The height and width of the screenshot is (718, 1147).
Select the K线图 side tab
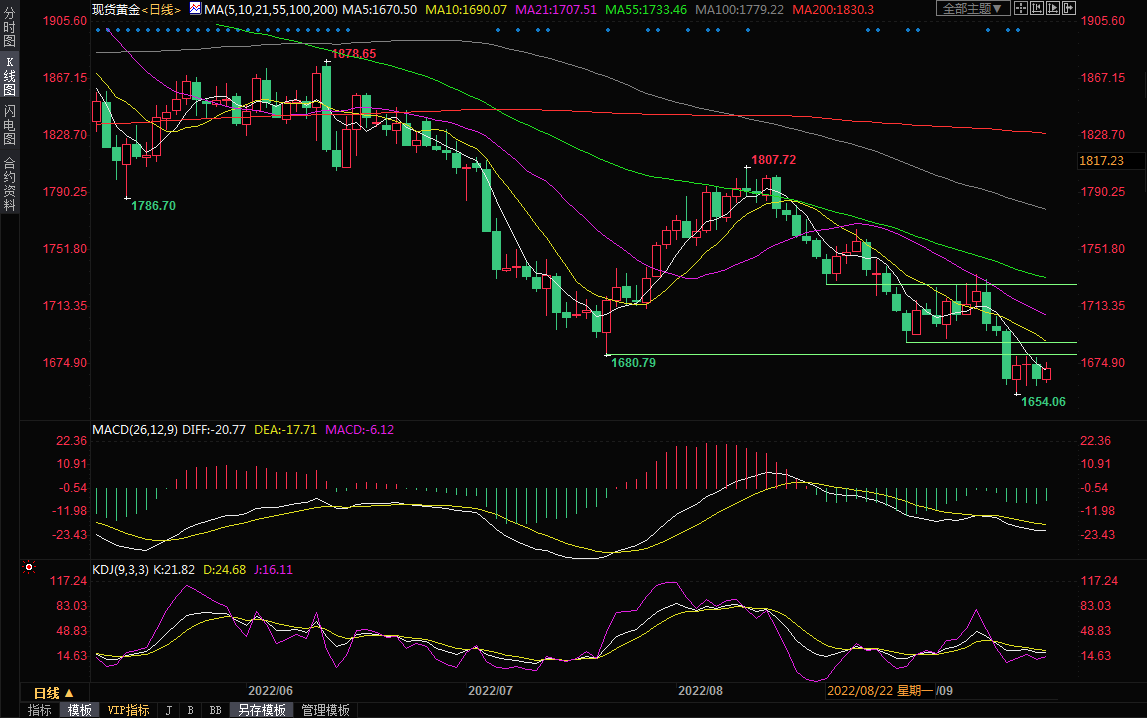click(x=10, y=76)
